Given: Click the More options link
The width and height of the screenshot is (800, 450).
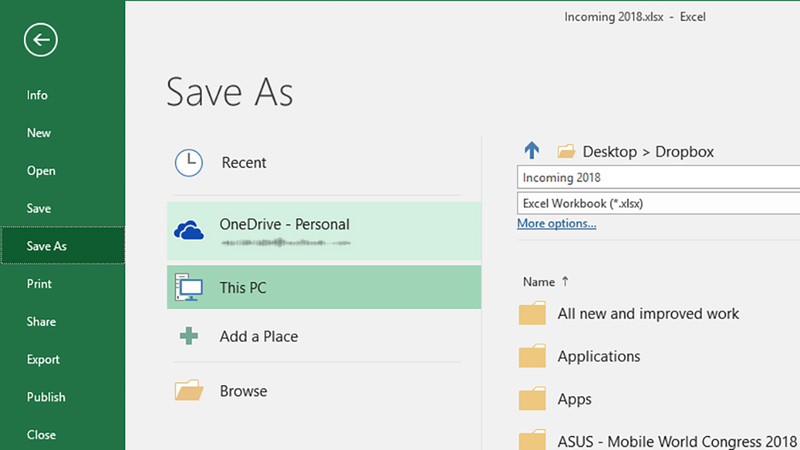Looking at the screenshot, I should pyautogui.click(x=556, y=223).
